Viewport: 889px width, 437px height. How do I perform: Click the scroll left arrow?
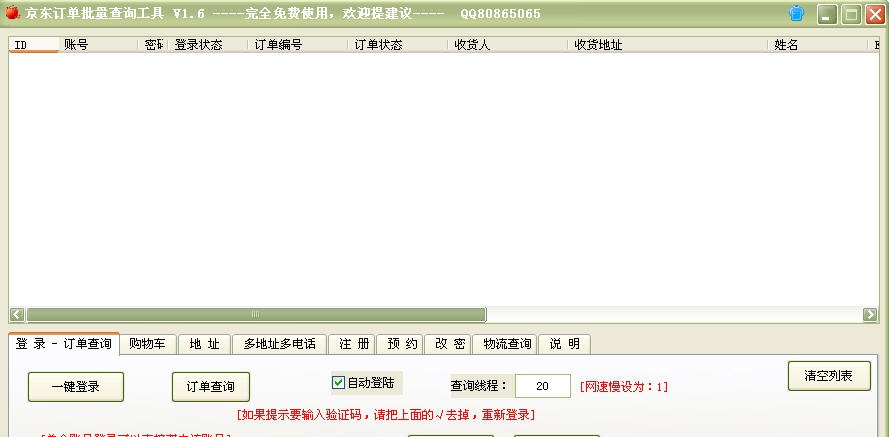(17, 315)
